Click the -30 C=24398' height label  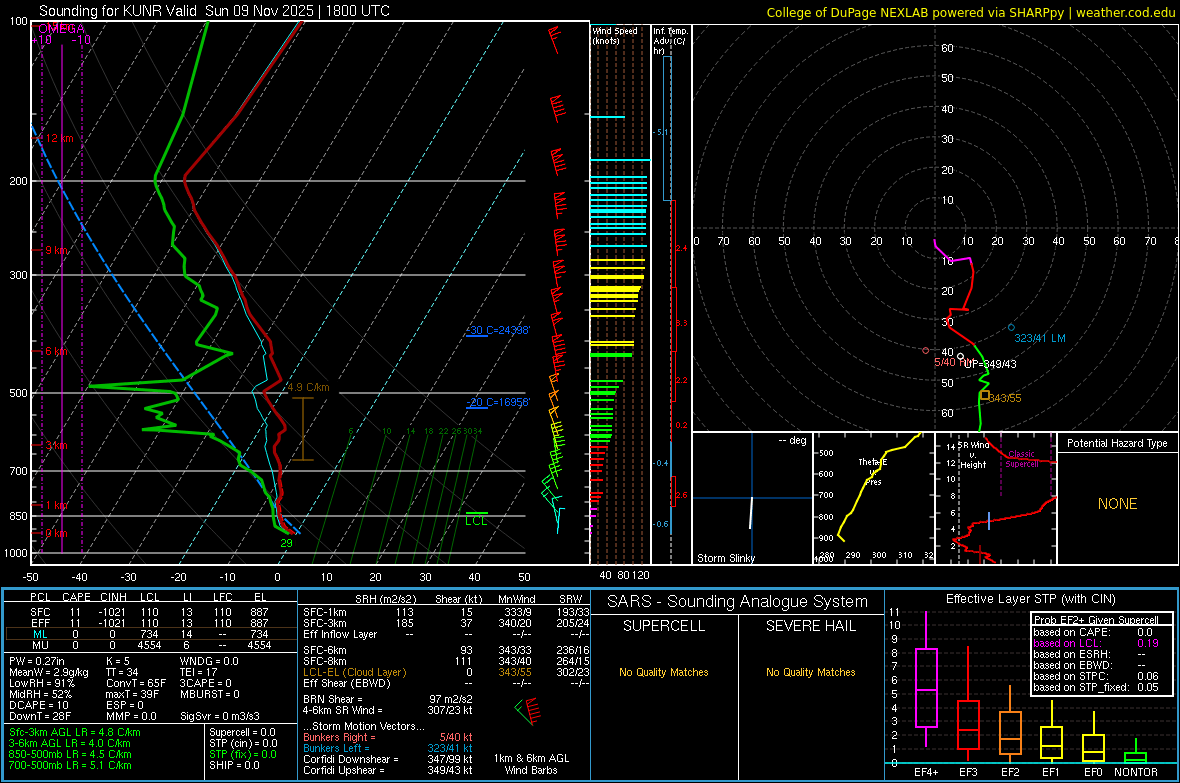point(497,331)
